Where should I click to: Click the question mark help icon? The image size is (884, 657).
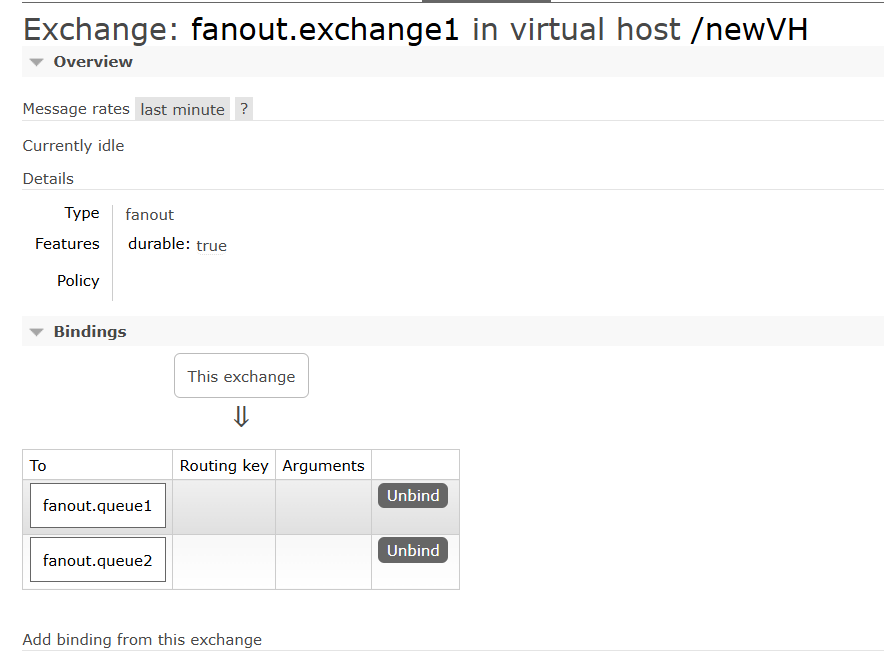(x=243, y=109)
